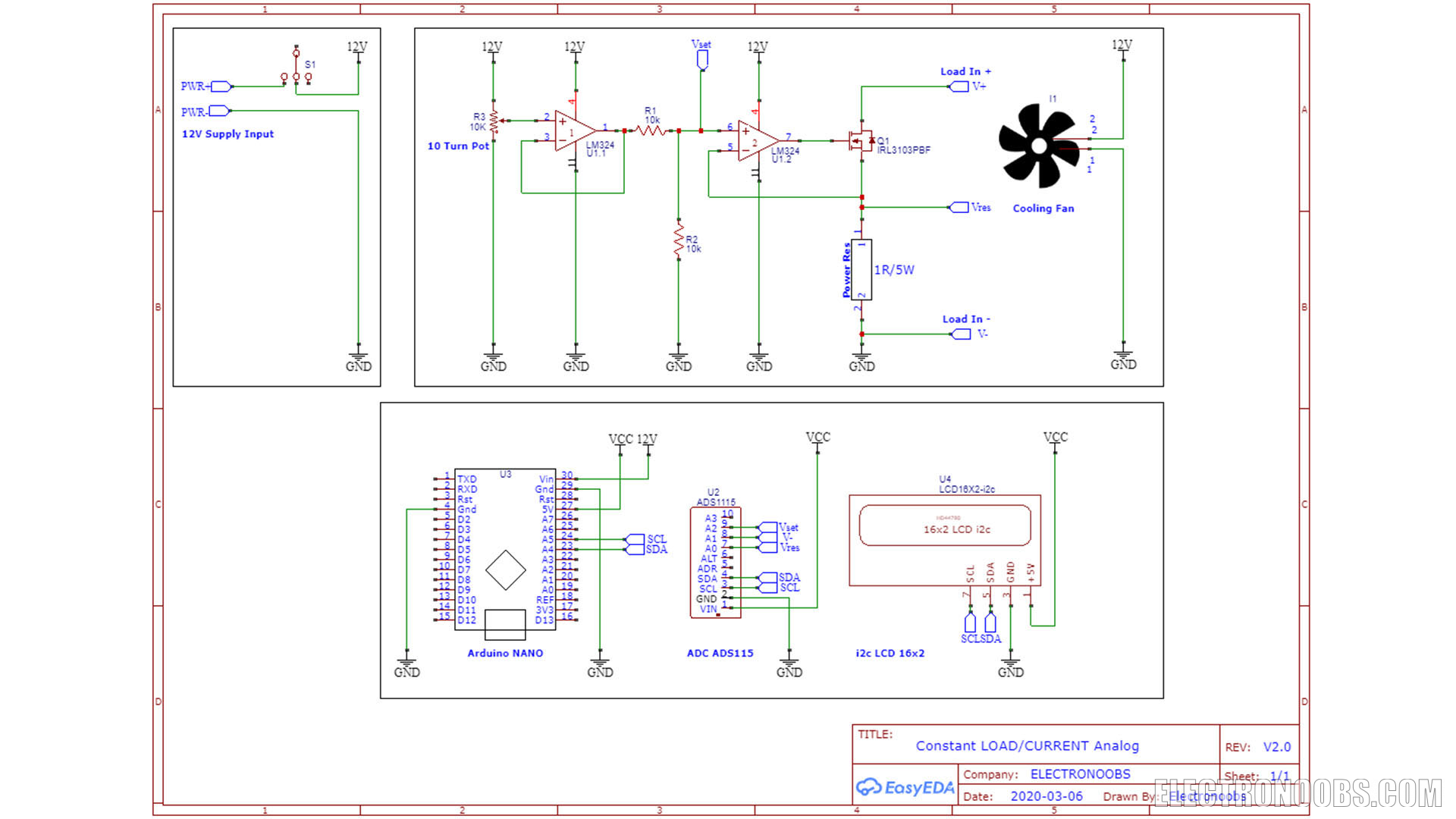
Task: Click the date value 2020-03-06
Action: tap(1046, 796)
